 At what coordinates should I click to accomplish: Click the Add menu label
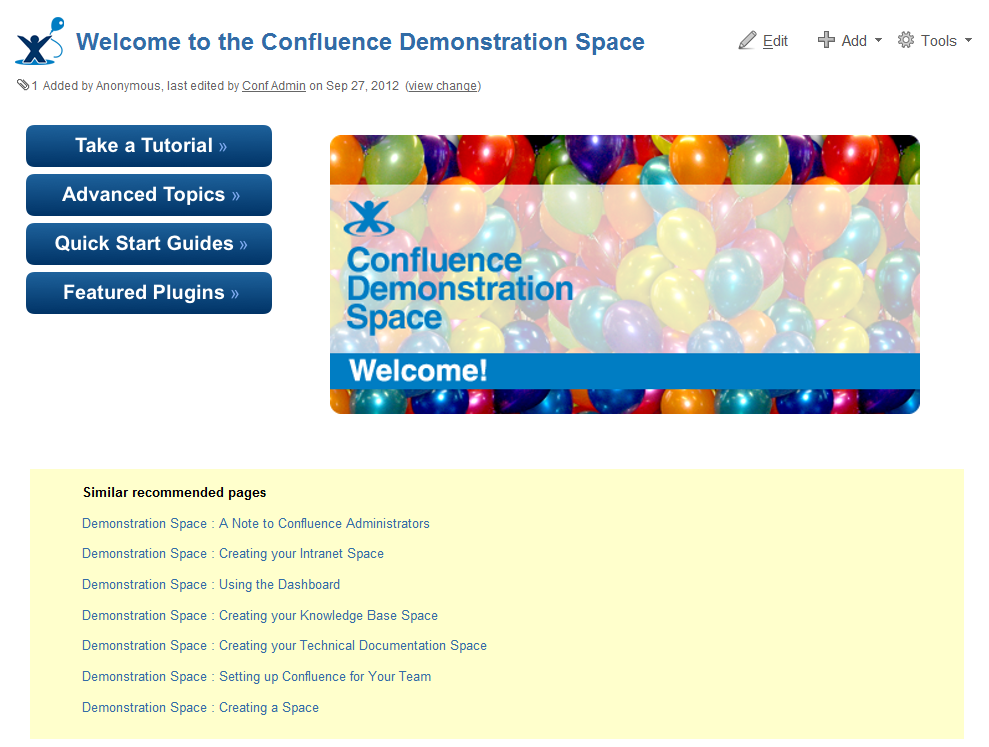coord(854,41)
